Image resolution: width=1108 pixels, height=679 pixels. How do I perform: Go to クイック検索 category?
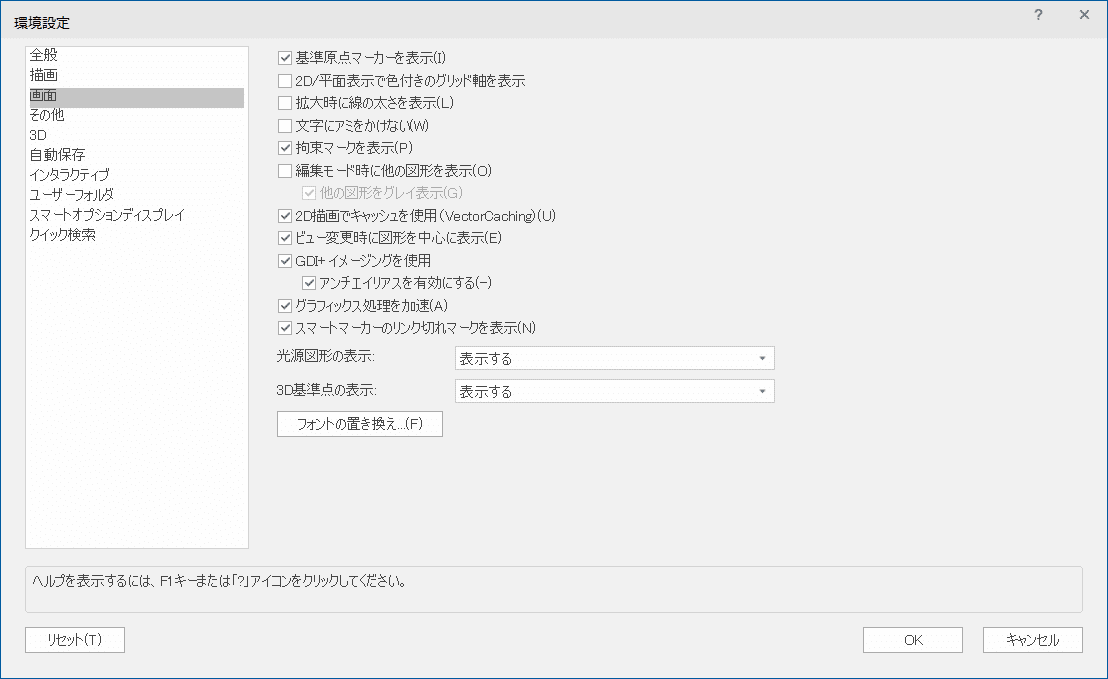coord(136,235)
